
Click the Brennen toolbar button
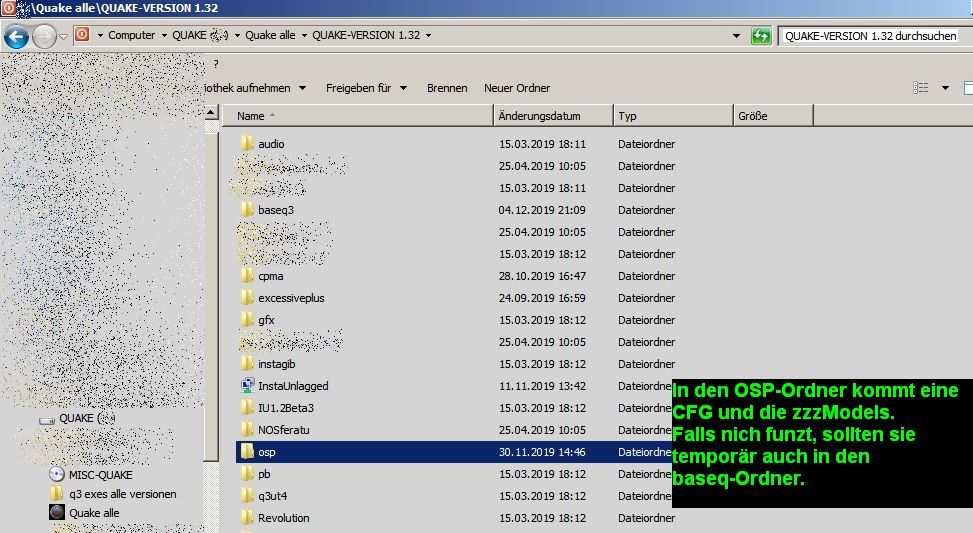tap(447, 88)
